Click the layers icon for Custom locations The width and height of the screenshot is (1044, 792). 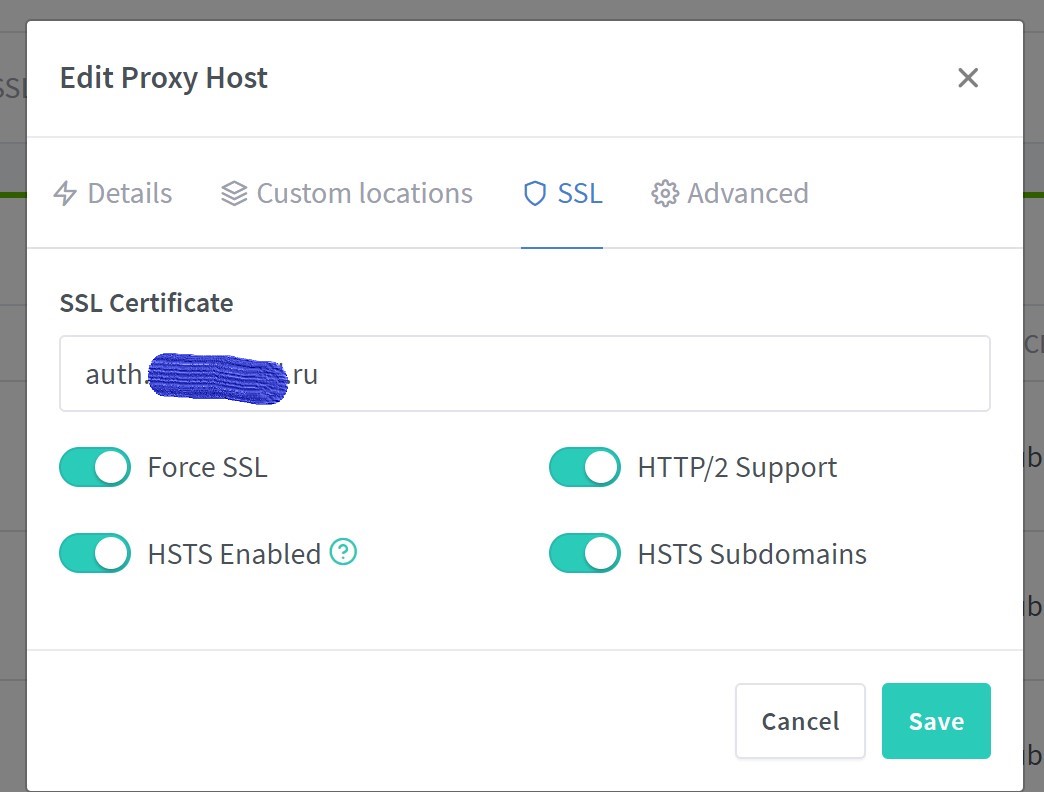pyautogui.click(x=234, y=194)
